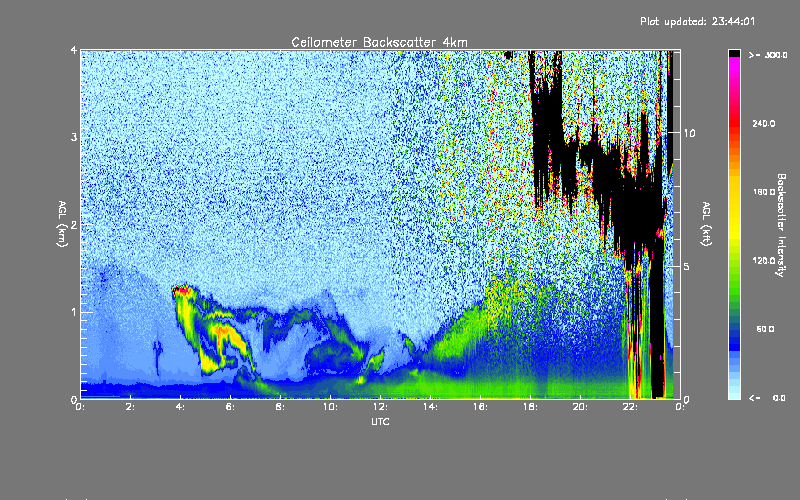800x500 pixels.
Task: Click the '<= 0.0' colorbar label
Action: click(767, 397)
